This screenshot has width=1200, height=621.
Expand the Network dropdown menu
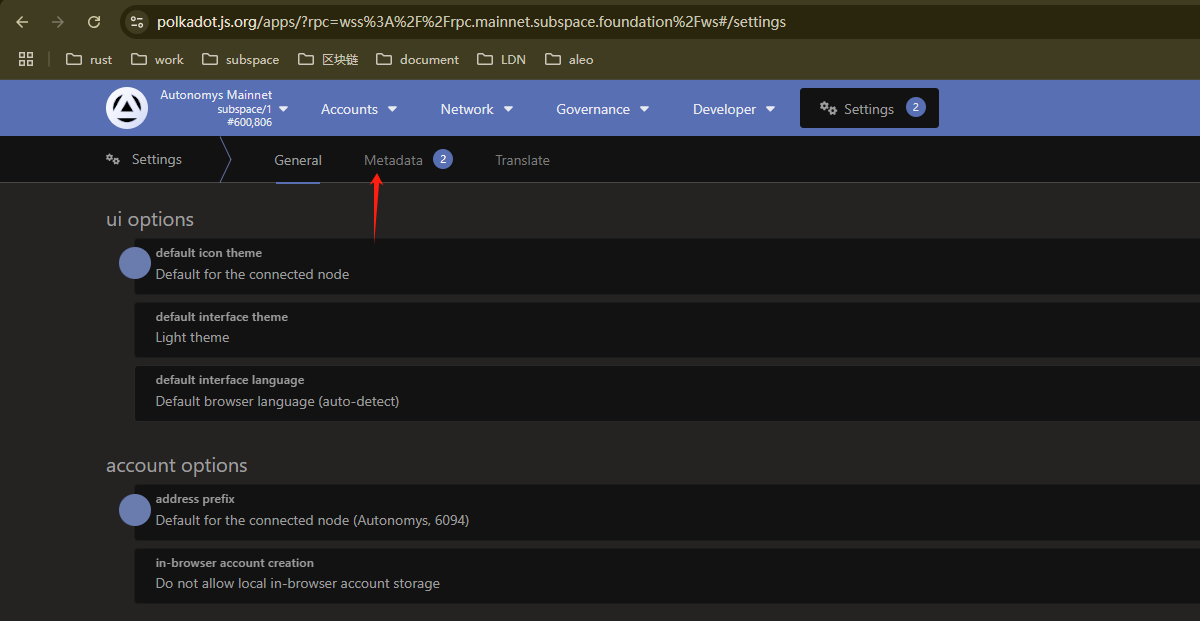click(x=477, y=109)
